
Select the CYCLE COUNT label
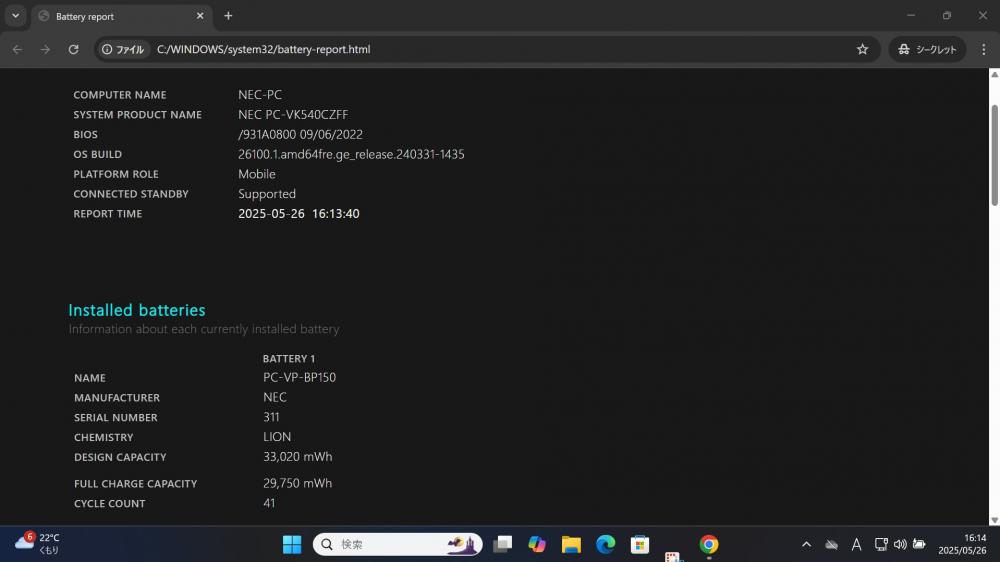coord(109,503)
